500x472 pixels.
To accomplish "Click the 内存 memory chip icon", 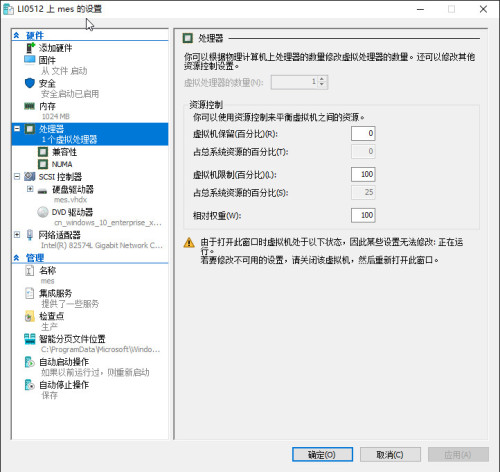I will [x=30, y=106].
